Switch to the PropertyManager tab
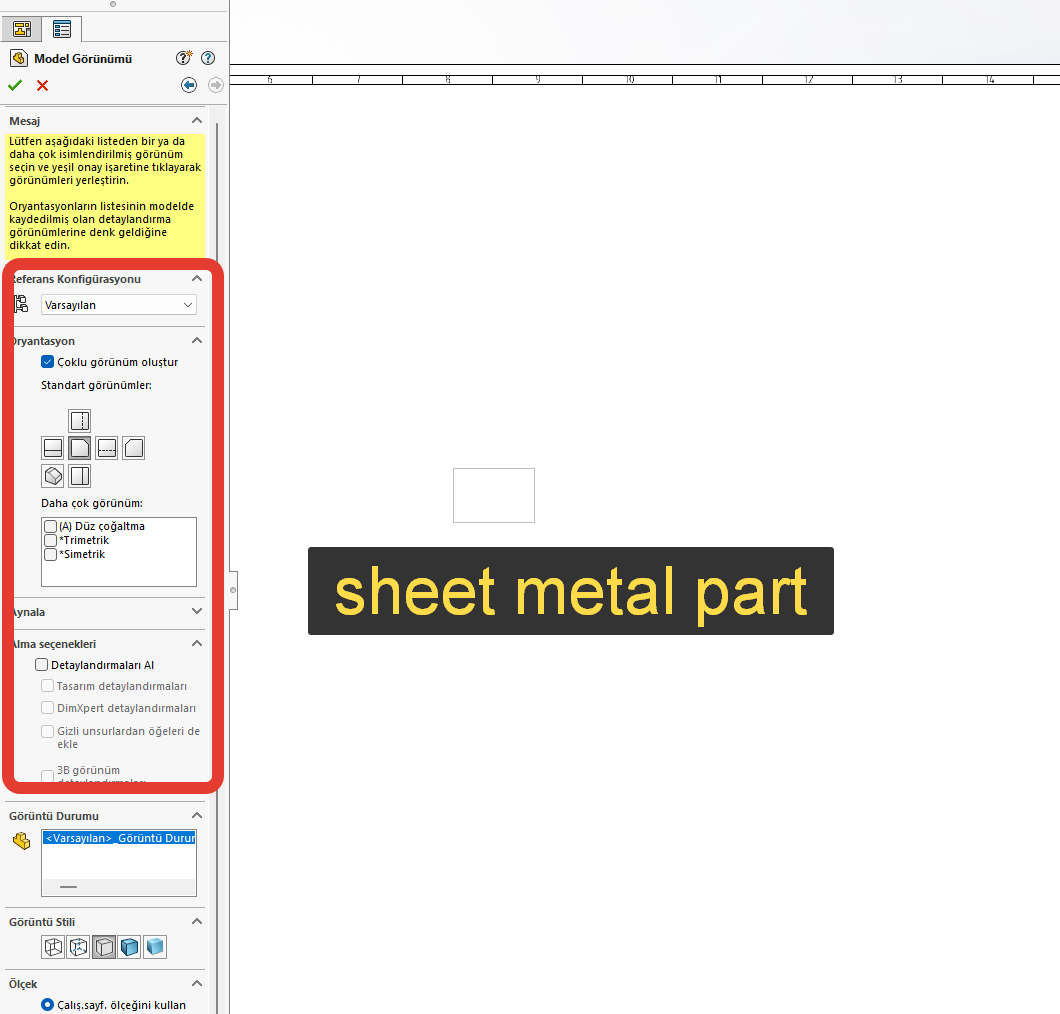The height and width of the screenshot is (1014, 1060). tap(61, 29)
